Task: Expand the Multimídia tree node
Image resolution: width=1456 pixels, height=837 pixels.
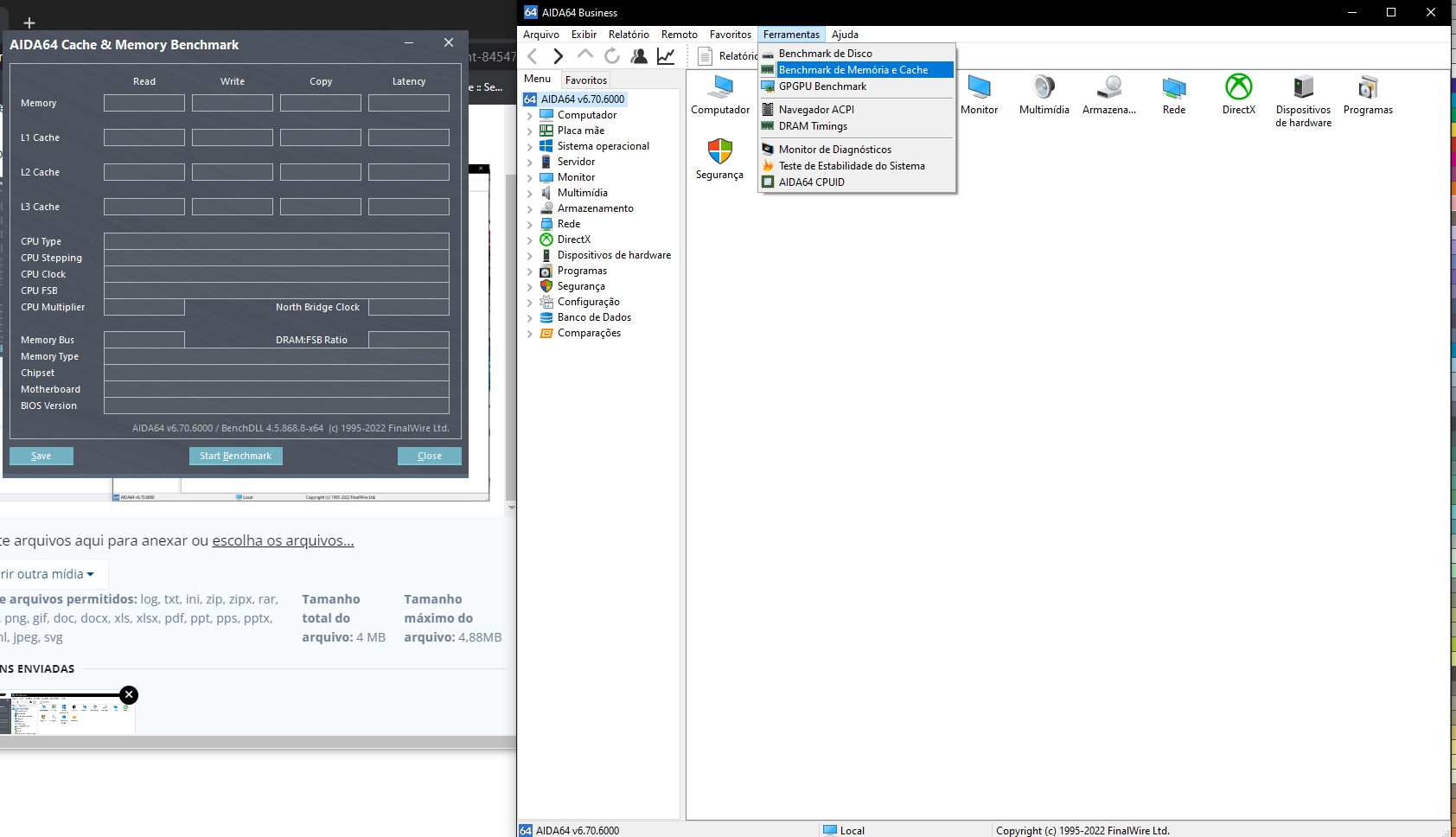Action: [x=529, y=194]
